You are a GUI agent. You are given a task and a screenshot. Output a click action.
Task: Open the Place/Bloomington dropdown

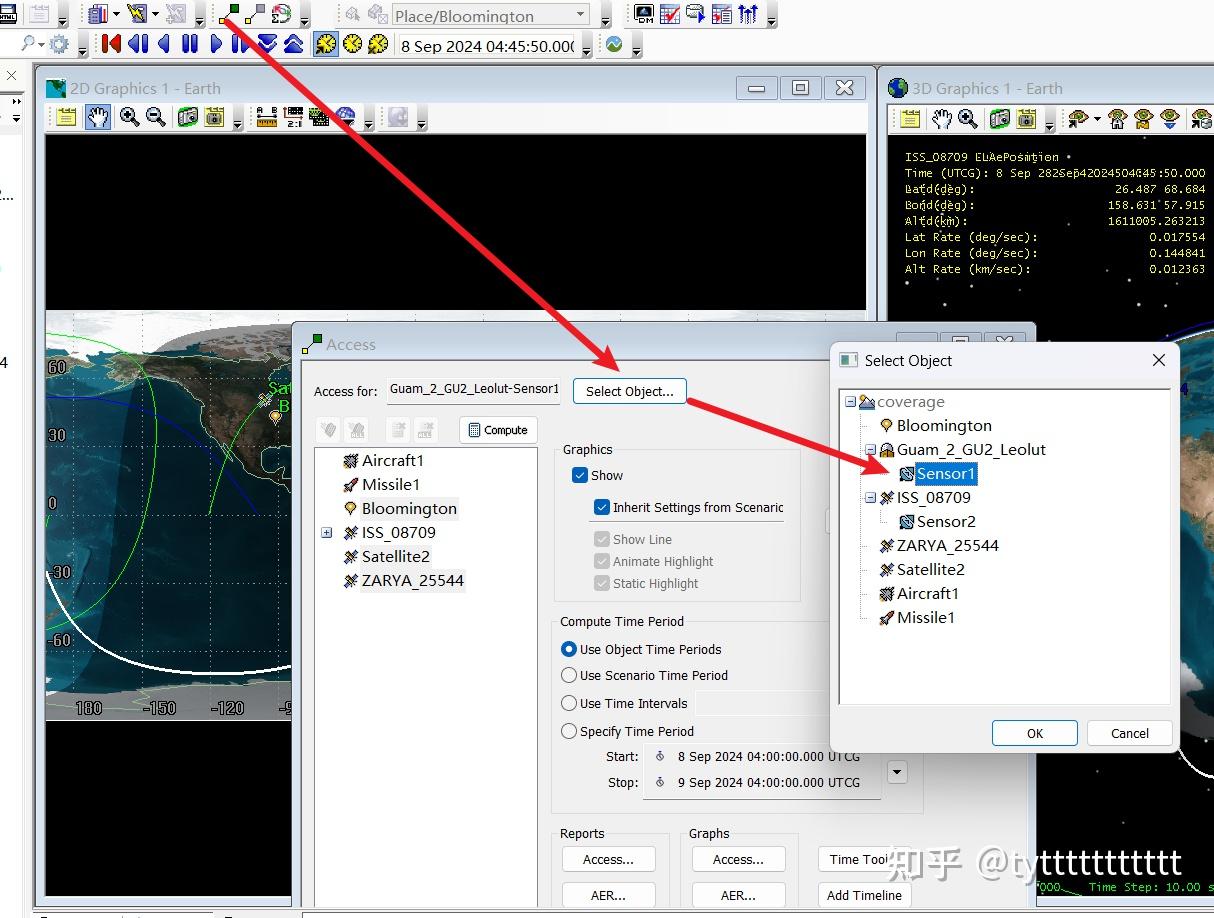581,15
